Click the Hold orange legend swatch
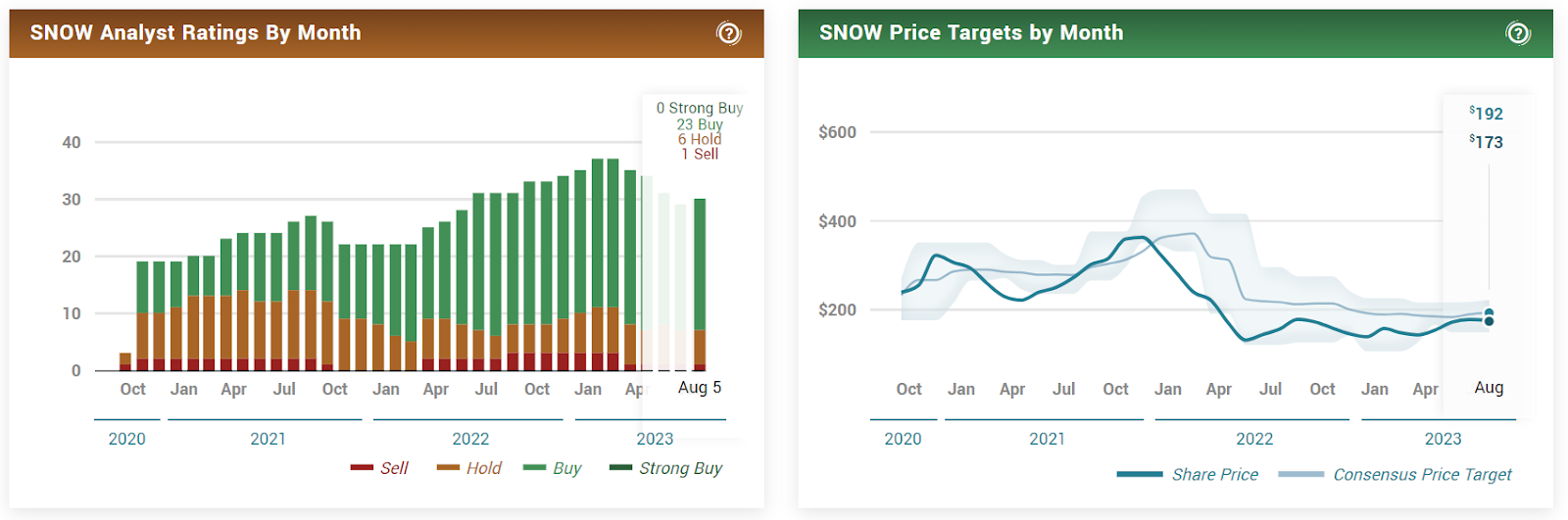This screenshot has height=520, width=1568. pos(448,468)
